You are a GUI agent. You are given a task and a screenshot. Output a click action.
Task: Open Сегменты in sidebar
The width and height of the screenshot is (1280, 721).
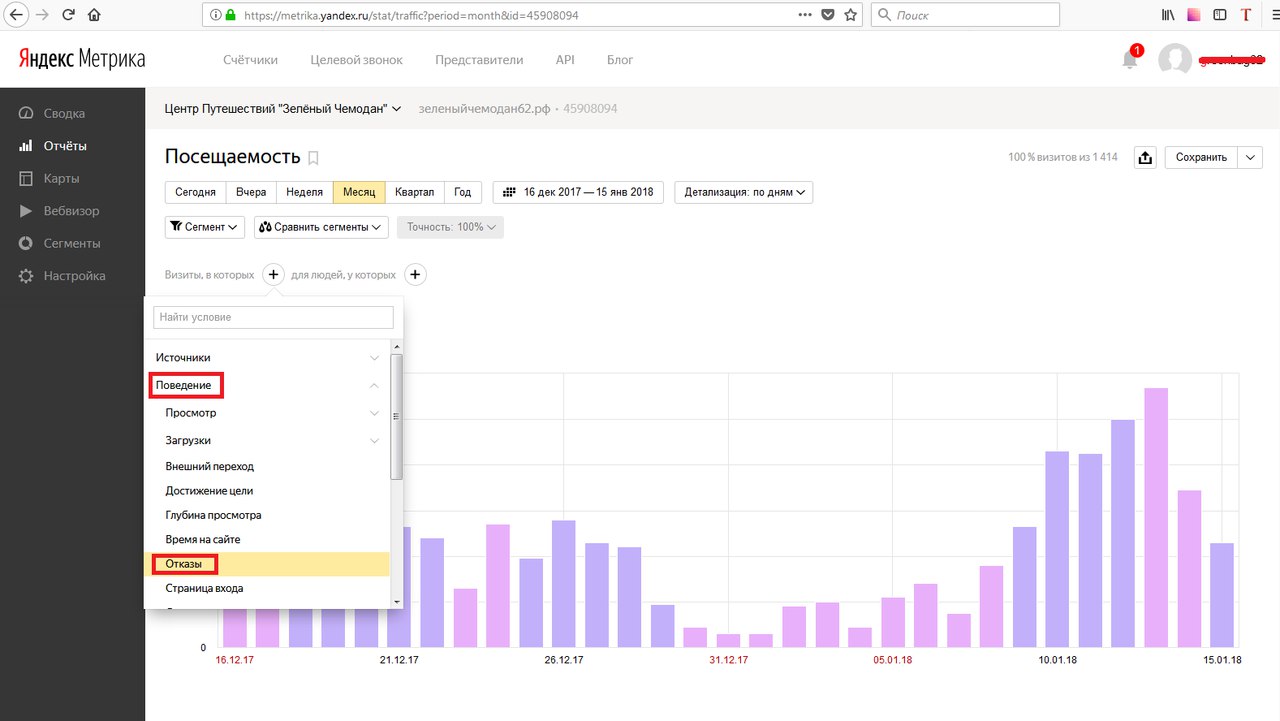click(x=72, y=243)
